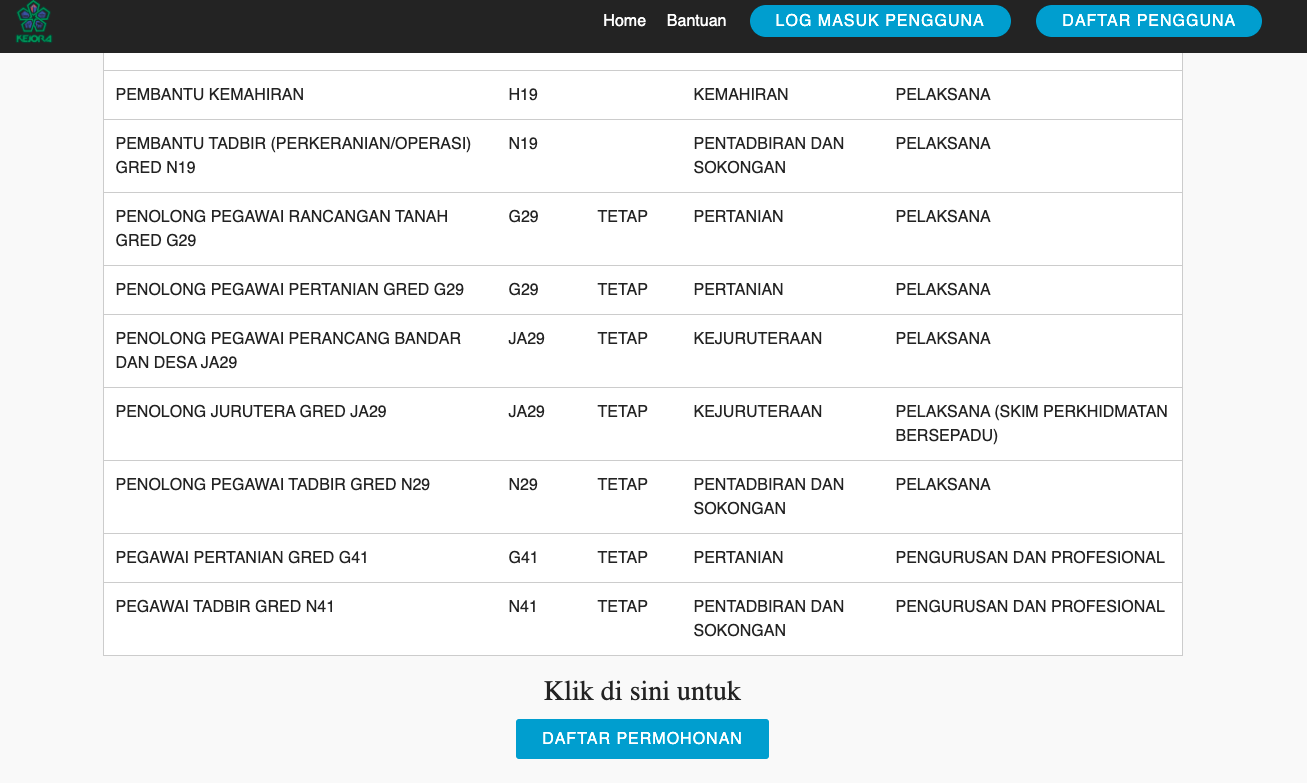Viewport: 1307px width, 783px height.
Task: Click the Klik di sini untuk text
Action: 642,691
